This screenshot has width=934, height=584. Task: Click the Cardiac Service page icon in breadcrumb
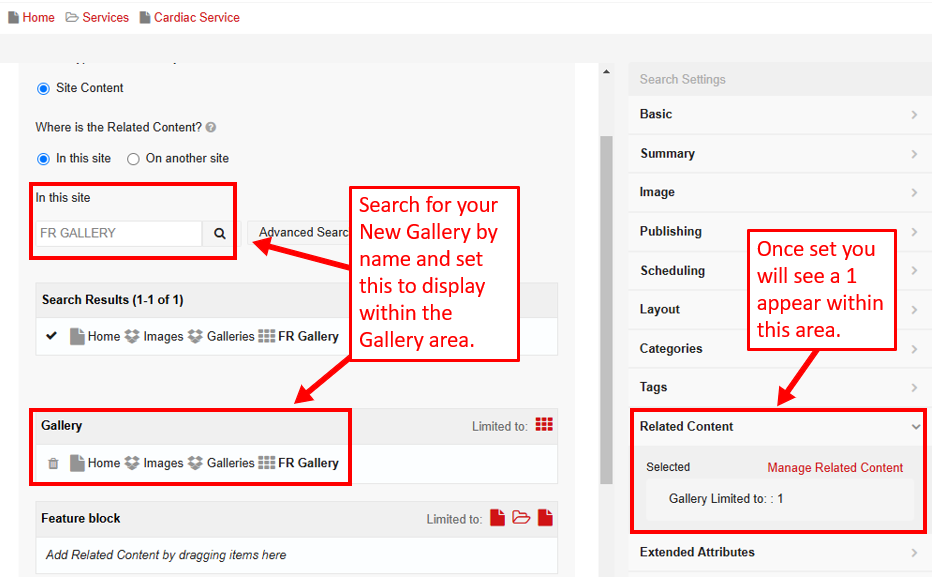(x=145, y=17)
